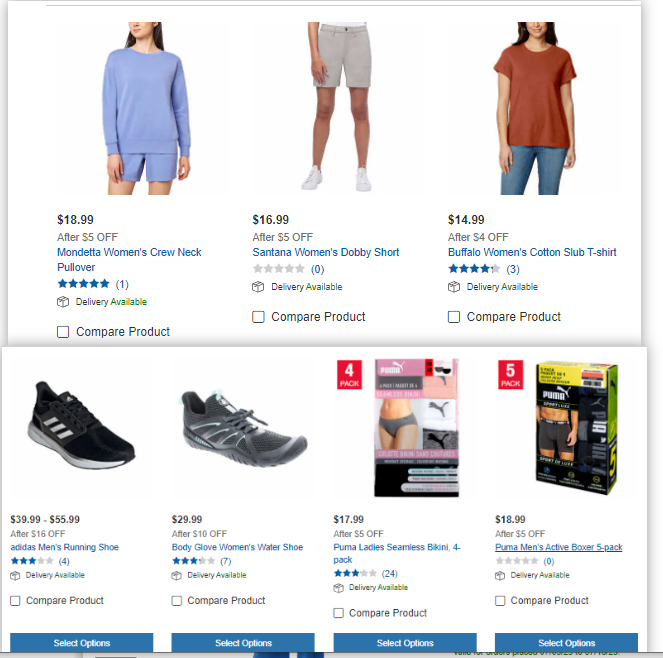Click delivery box icon under Mondetta Pullover
663x658 pixels.
pyautogui.click(x=63, y=302)
